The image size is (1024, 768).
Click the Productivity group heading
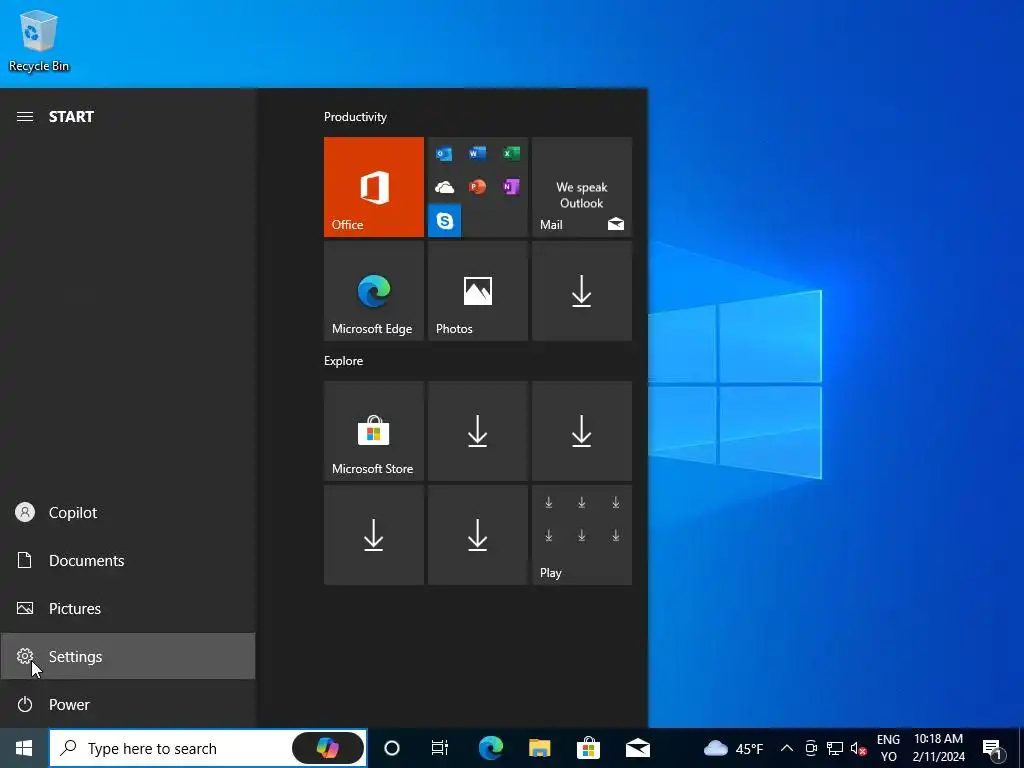tap(355, 117)
